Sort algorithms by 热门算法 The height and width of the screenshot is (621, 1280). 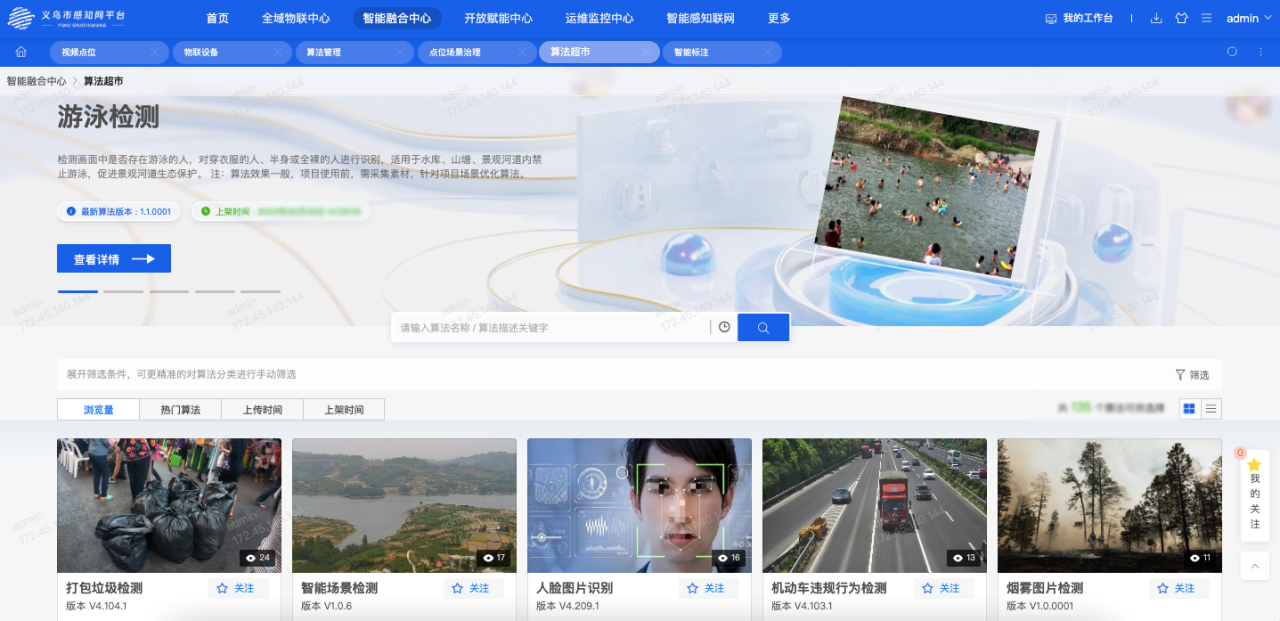tap(180, 410)
